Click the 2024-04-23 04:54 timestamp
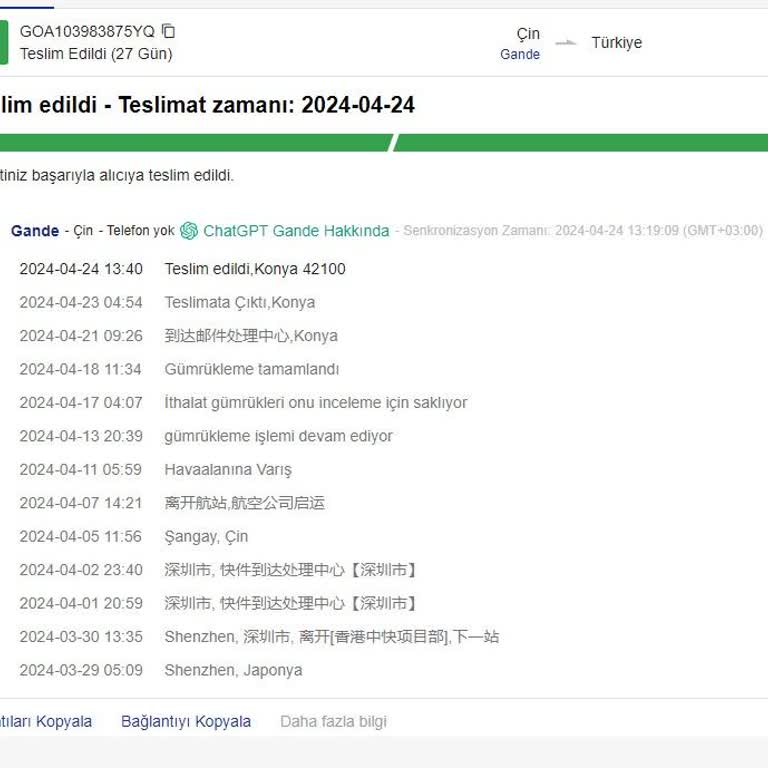This screenshot has height=768, width=768. pos(81,303)
